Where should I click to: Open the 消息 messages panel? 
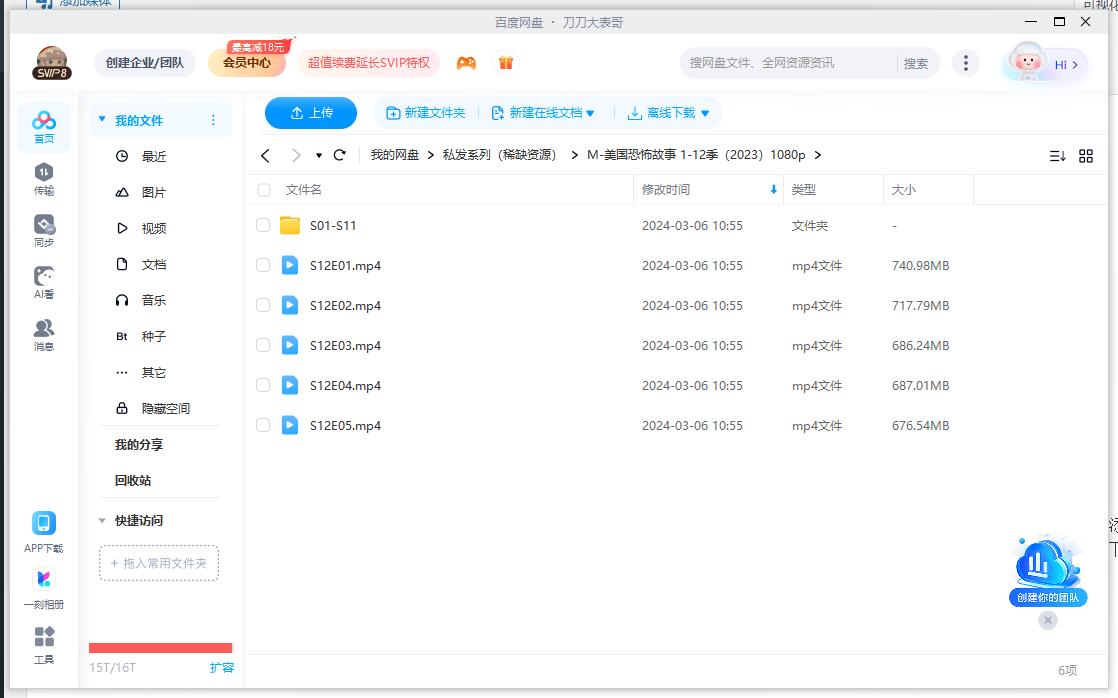coord(44,330)
